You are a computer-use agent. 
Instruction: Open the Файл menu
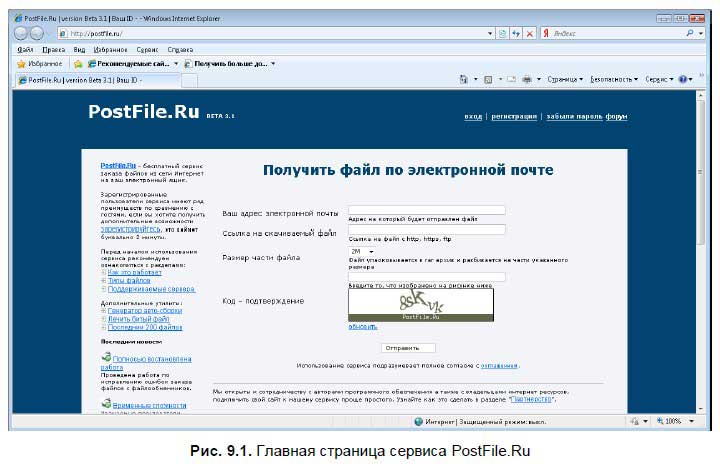point(25,48)
